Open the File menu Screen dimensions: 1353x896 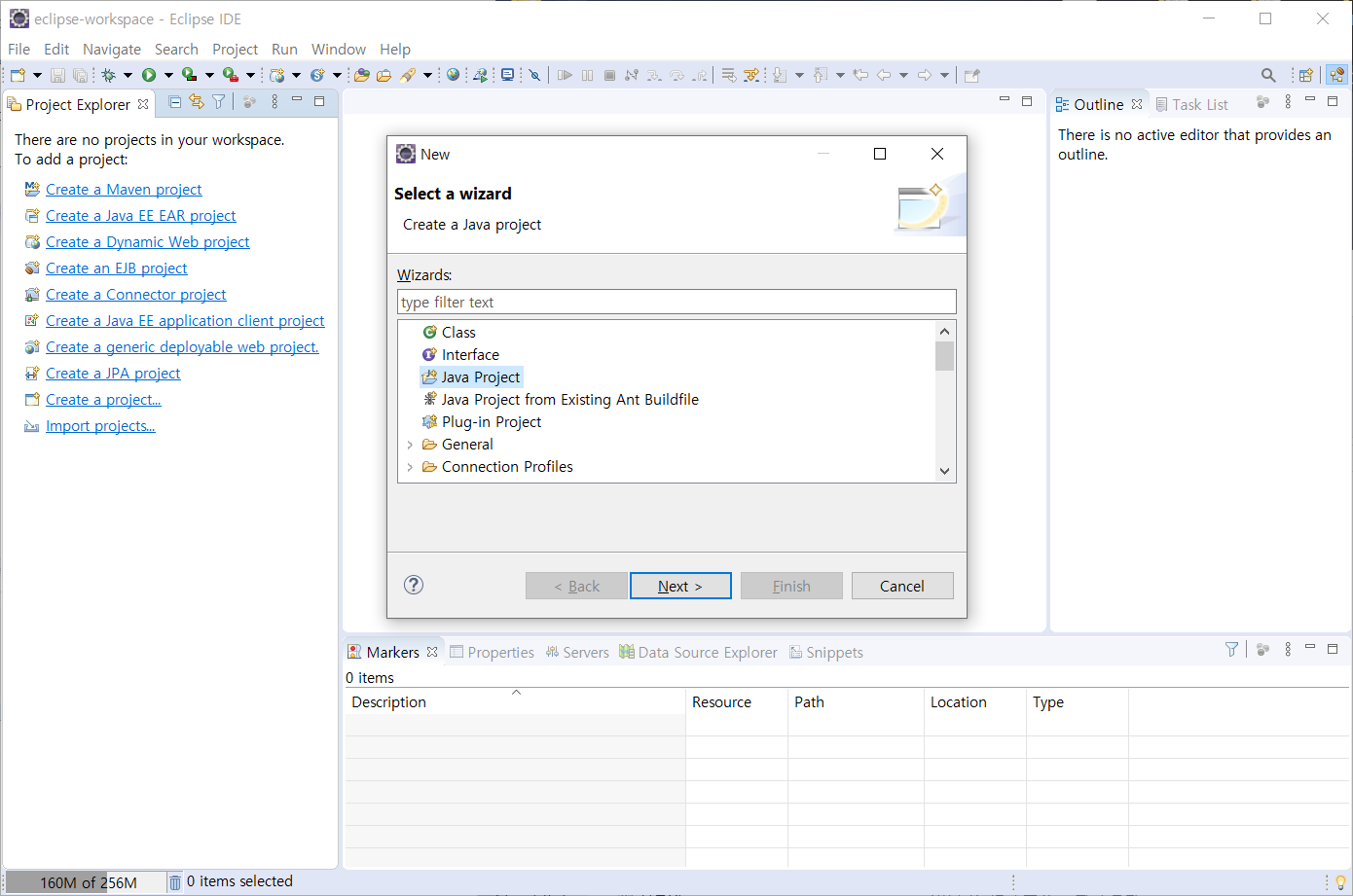[x=18, y=49]
